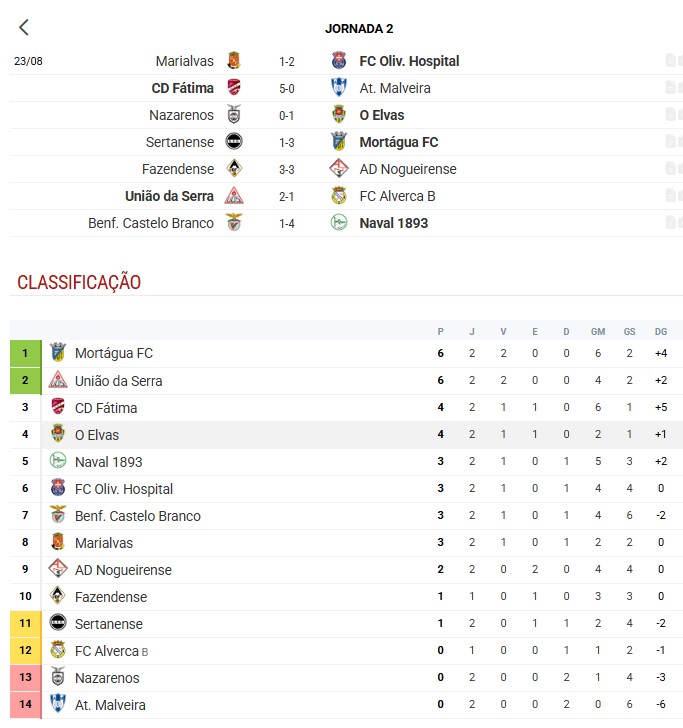
Task: Open União da Serra crest in standings
Action: (x=58, y=380)
